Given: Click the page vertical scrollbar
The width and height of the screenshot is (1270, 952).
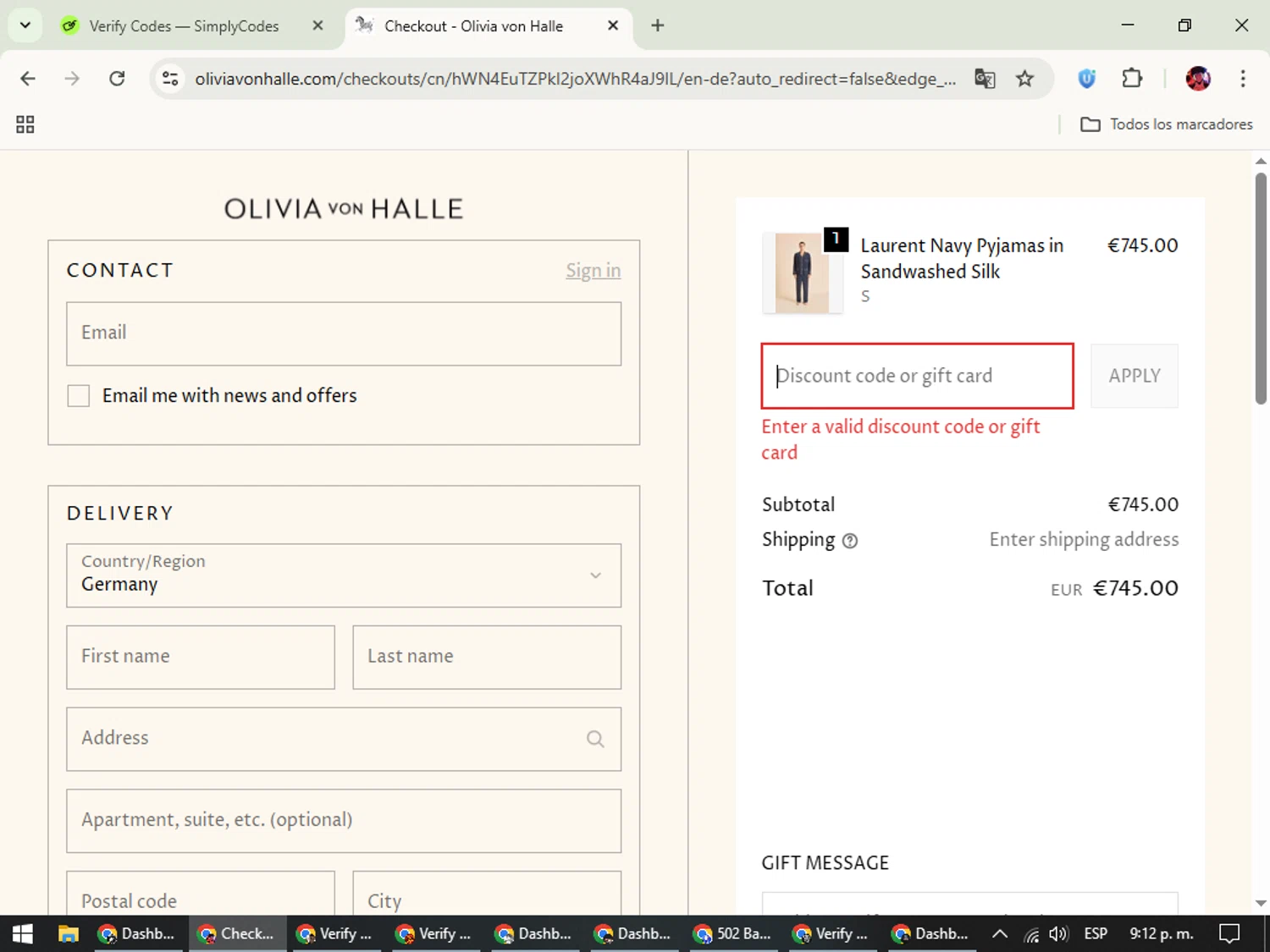Looking at the screenshot, I should click(x=1261, y=288).
